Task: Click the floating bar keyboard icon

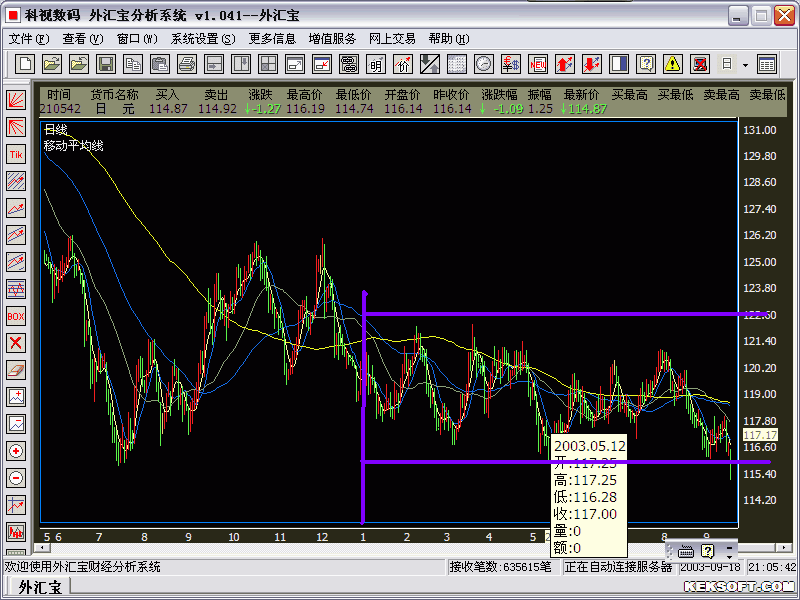Action: pyautogui.click(x=686, y=552)
